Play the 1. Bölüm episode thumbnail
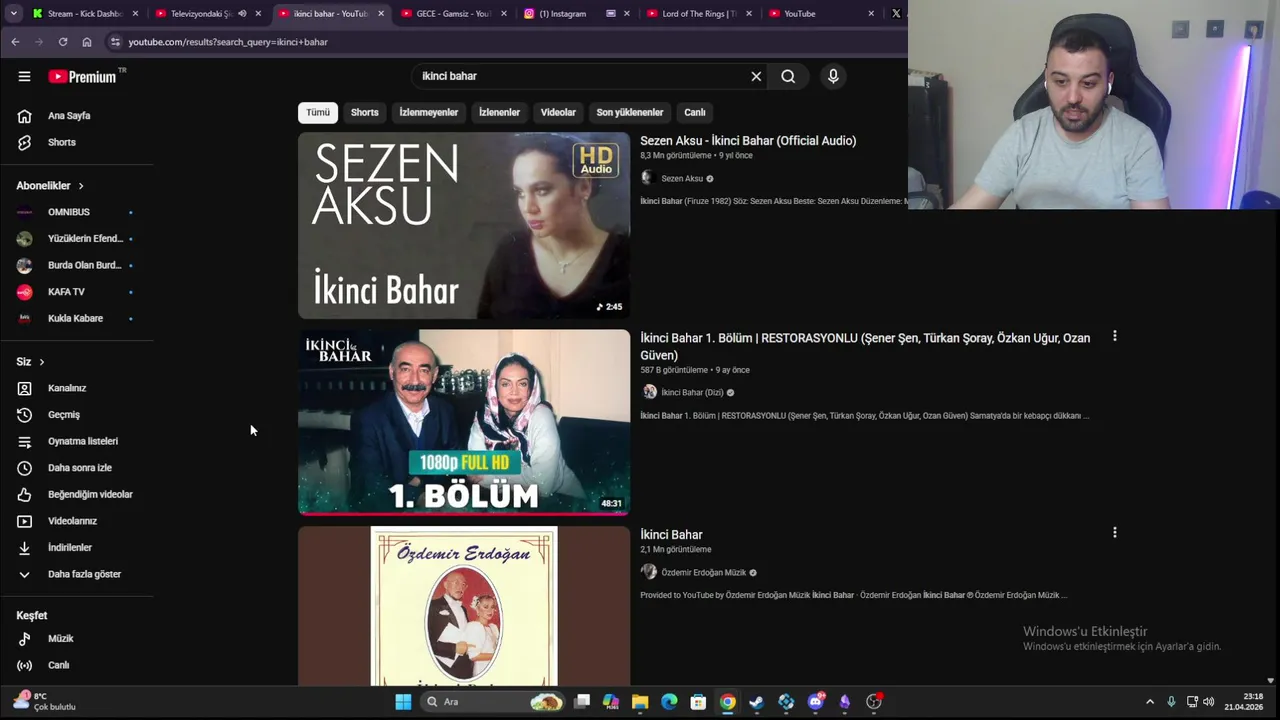 [x=464, y=423]
